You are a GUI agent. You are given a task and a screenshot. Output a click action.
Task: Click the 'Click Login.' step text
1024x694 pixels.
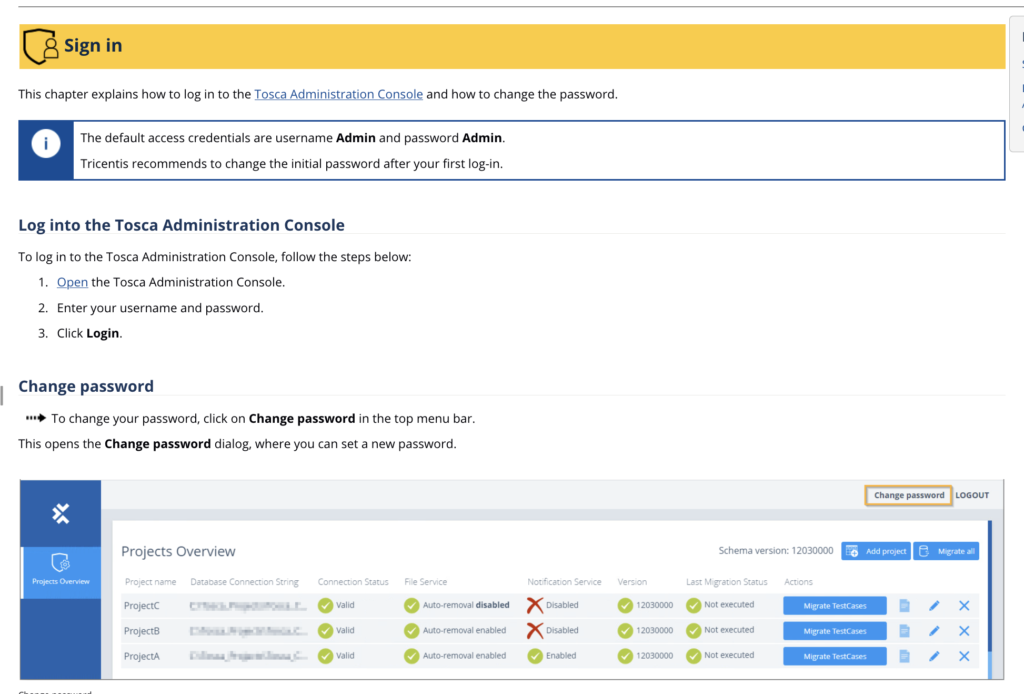pyautogui.click(x=89, y=333)
